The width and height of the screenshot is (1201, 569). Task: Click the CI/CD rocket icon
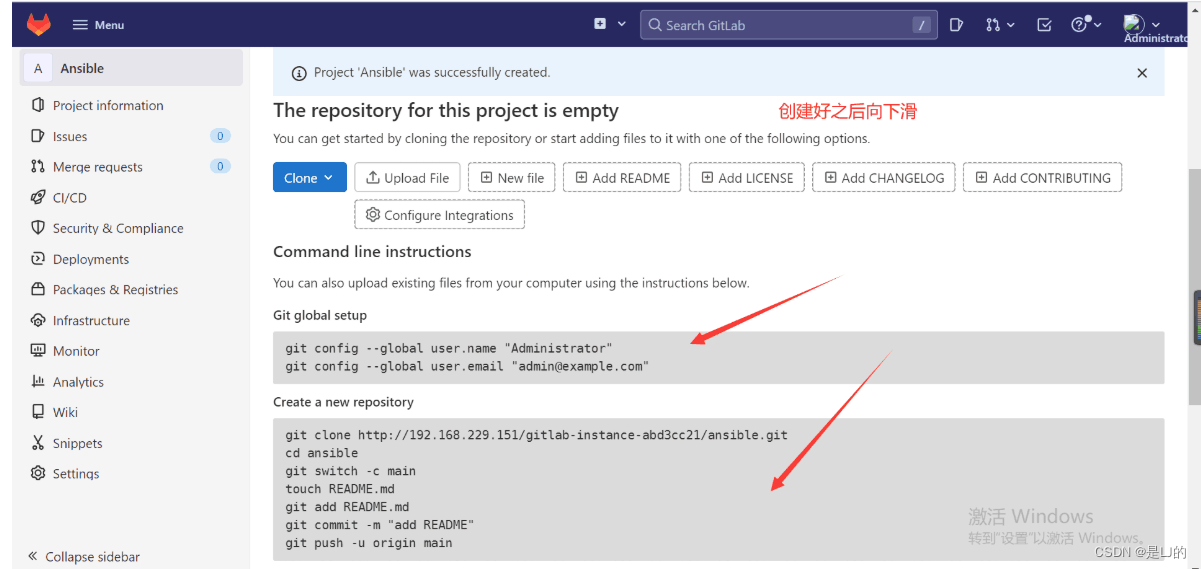click(x=38, y=198)
